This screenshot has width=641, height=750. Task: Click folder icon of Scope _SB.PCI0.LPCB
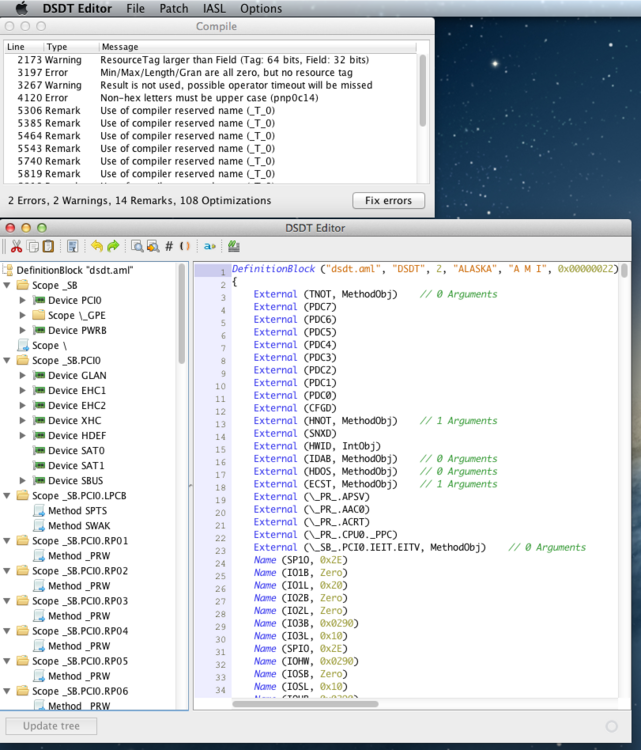22,496
